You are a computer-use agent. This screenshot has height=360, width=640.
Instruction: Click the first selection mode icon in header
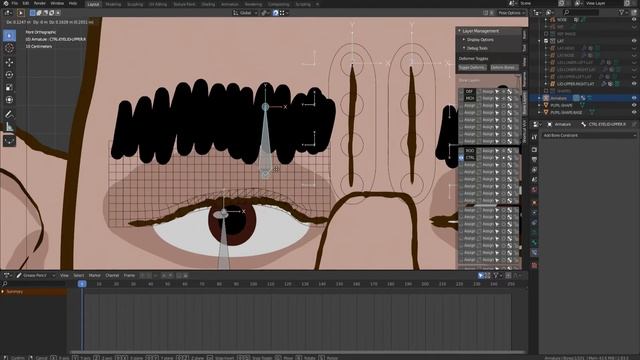click(x=33, y=13)
